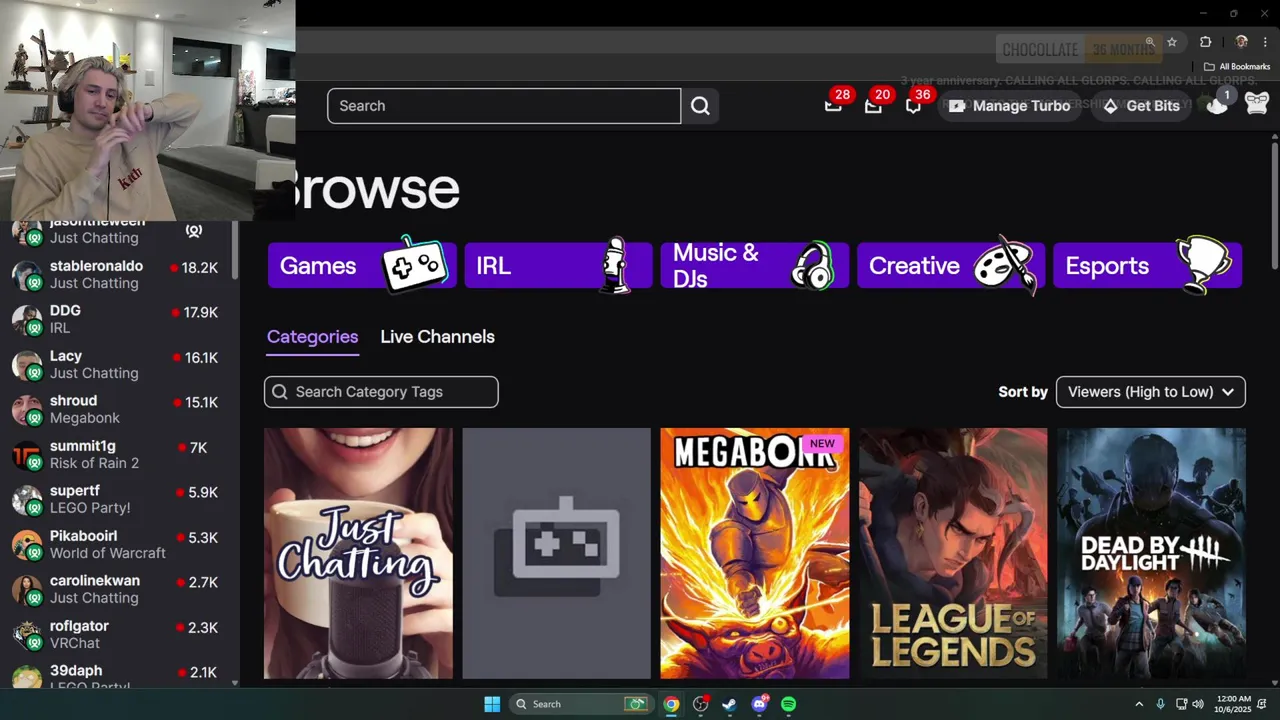Open stableronaldo channel in sidebar
The image size is (1280, 720).
(x=118, y=274)
